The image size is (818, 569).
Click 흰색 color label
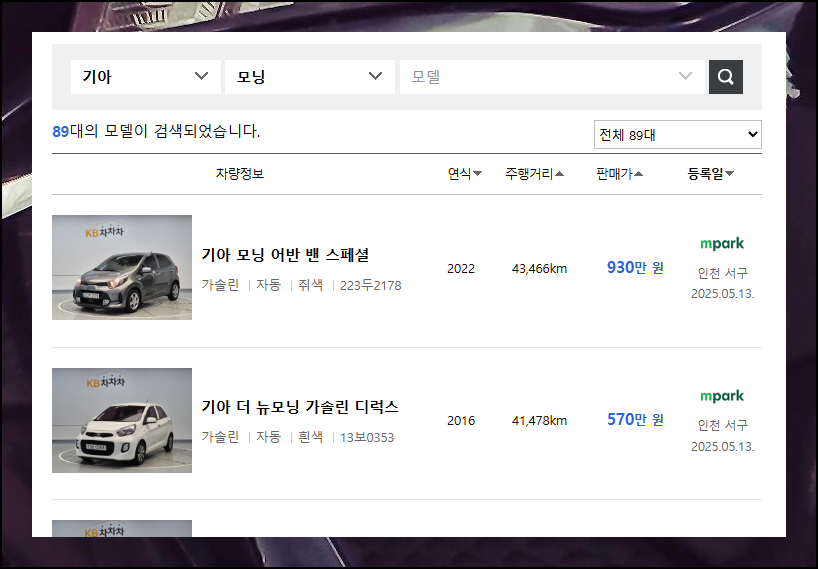click(310, 437)
